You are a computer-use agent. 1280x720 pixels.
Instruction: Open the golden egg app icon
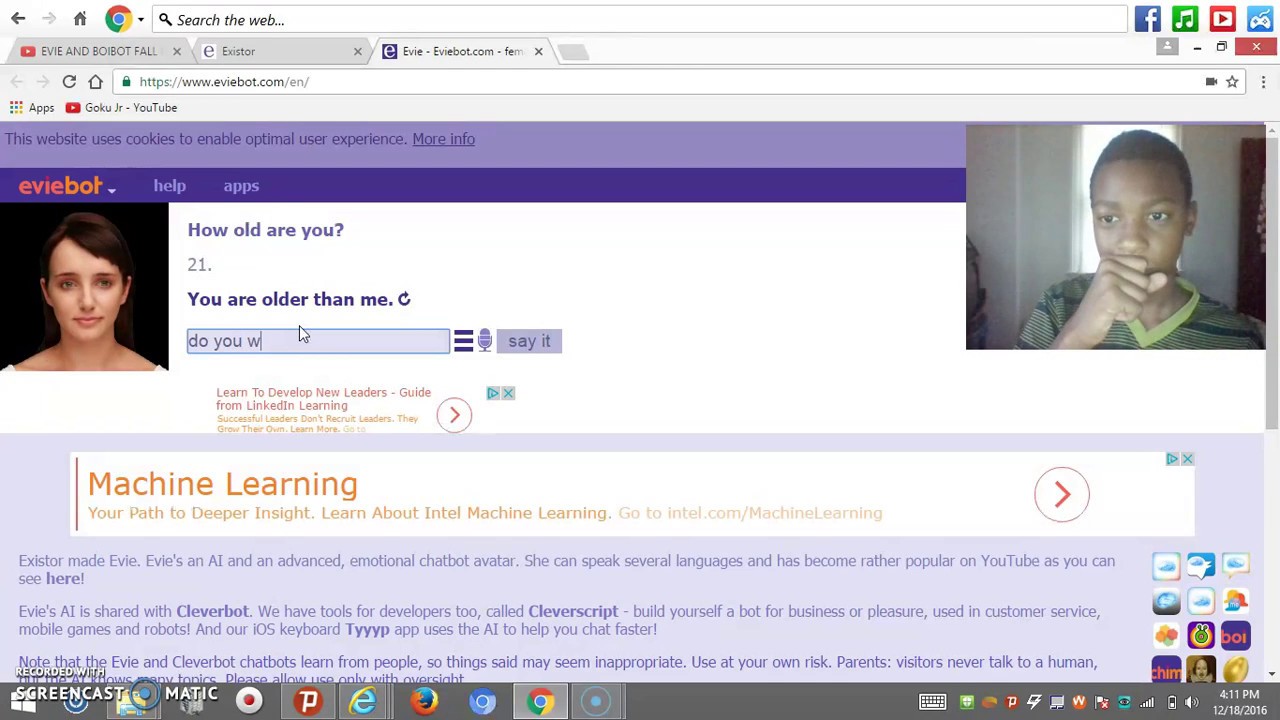(x=1235, y=669)
